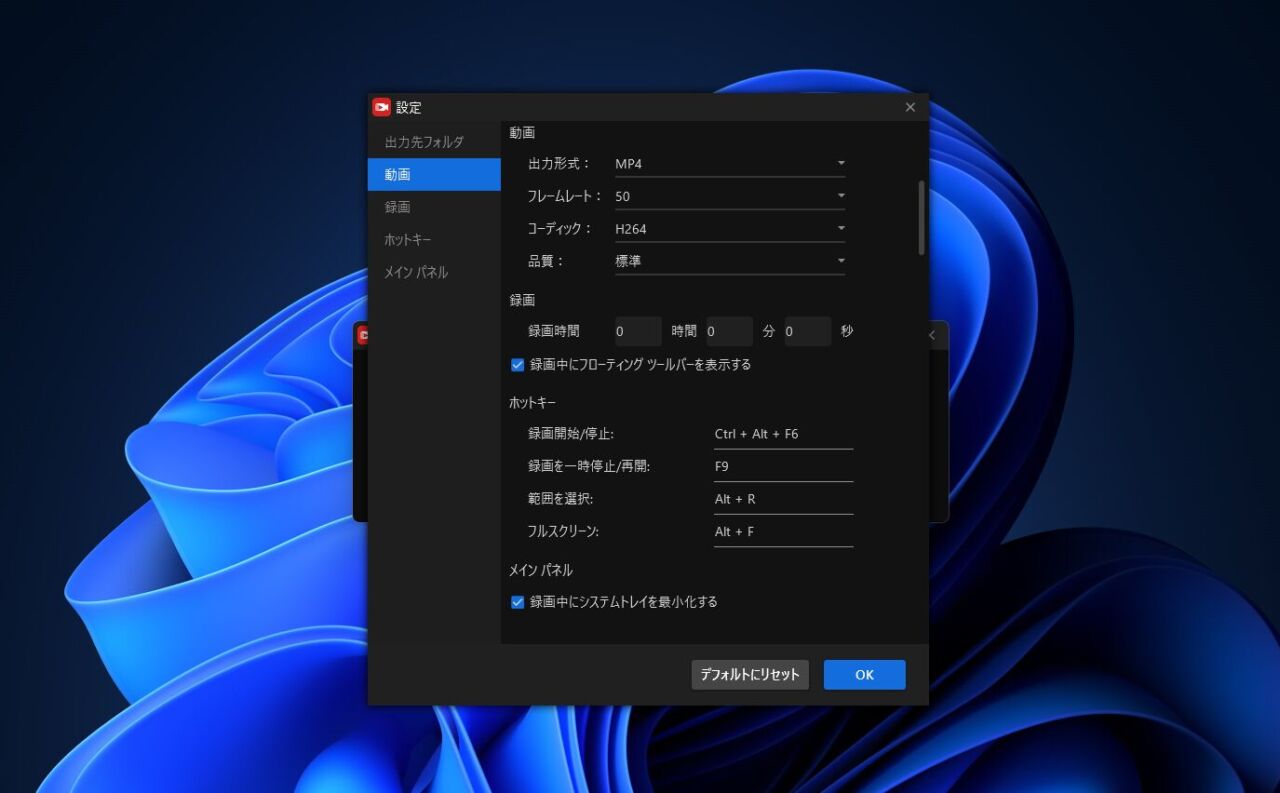Select the 出力先フォルダ sidebar item
Image resolution: width=1280 pixels, height=793 pixels.
pyautogui.click(x=434, y=142)
